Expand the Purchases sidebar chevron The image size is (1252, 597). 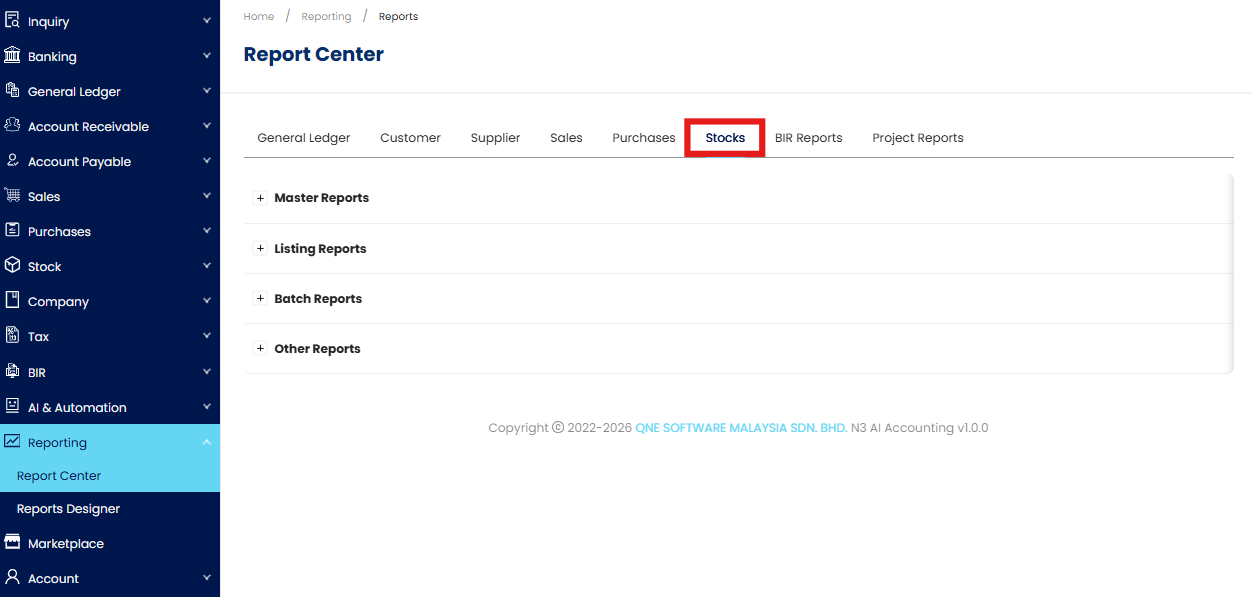206,231
